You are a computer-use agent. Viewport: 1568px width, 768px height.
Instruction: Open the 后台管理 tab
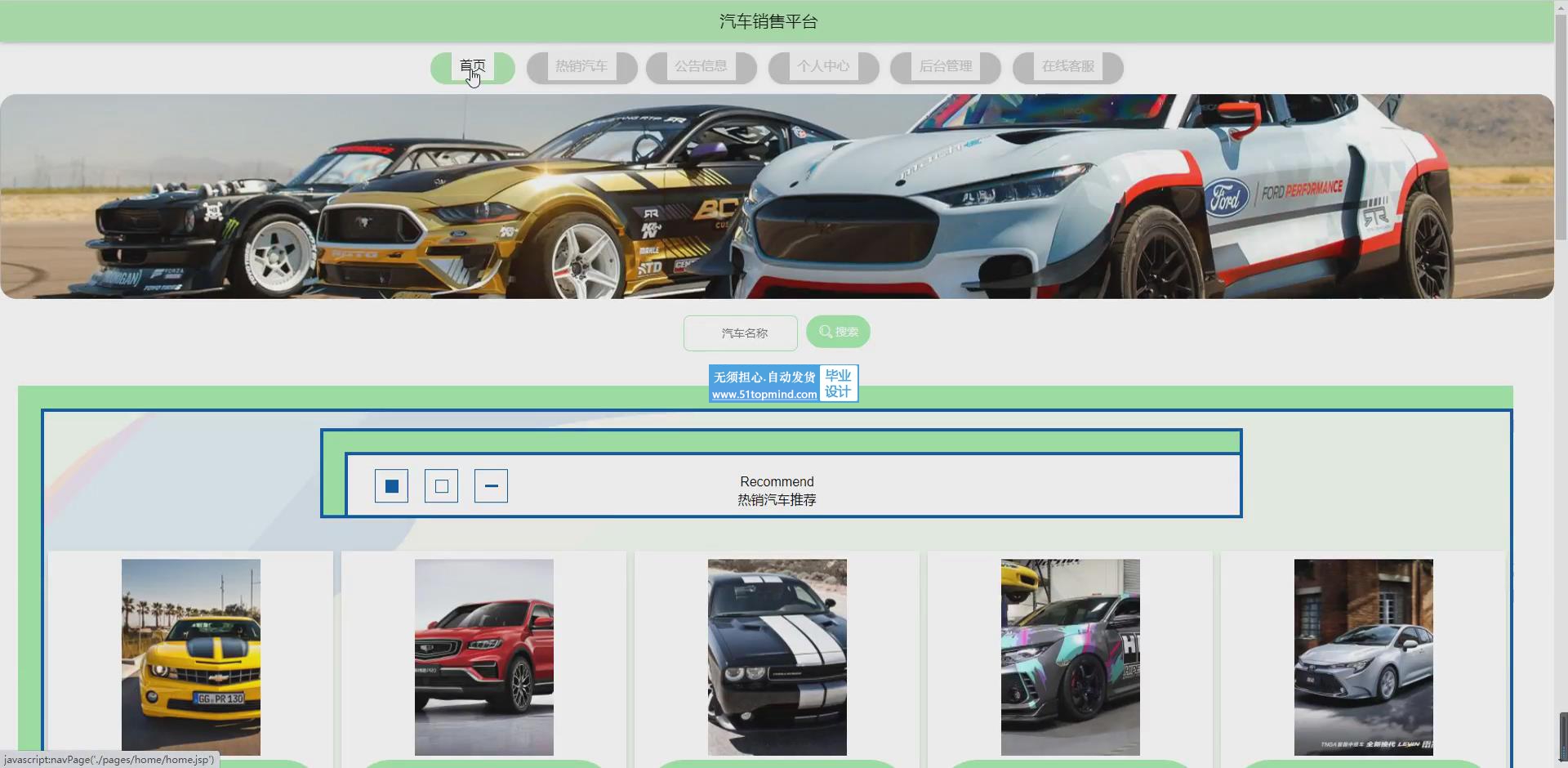tap(946, 67)
